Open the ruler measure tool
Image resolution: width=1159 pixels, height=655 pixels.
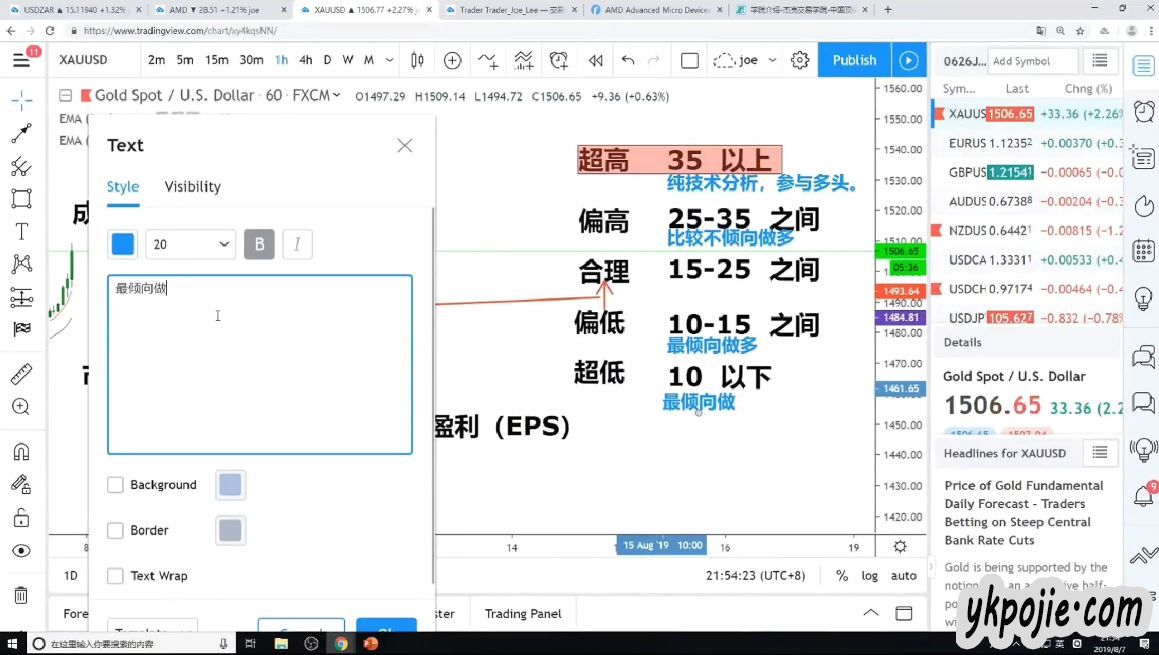pyautogui.click(x=21, y=375)
